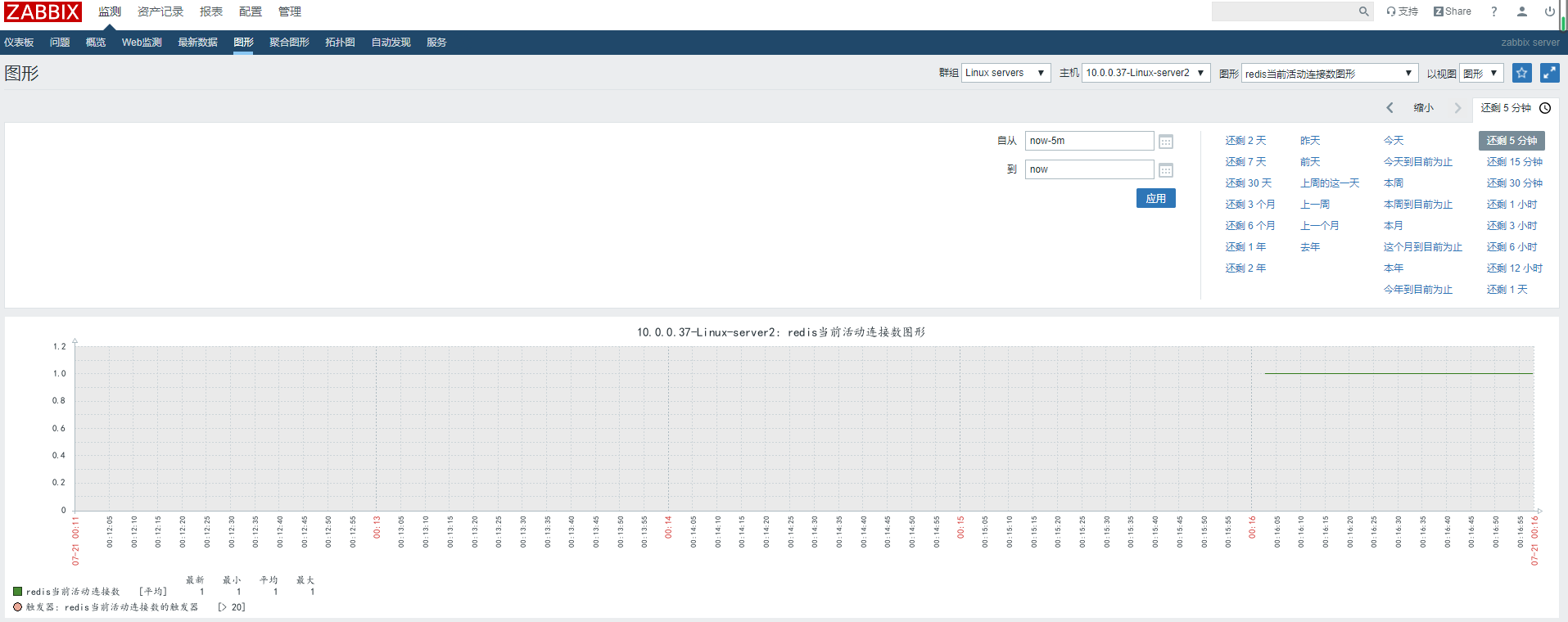Viewport: 1568px width, 622px height.
Task: Open the 管理 top menu
Action: click(x=290, y=11)
